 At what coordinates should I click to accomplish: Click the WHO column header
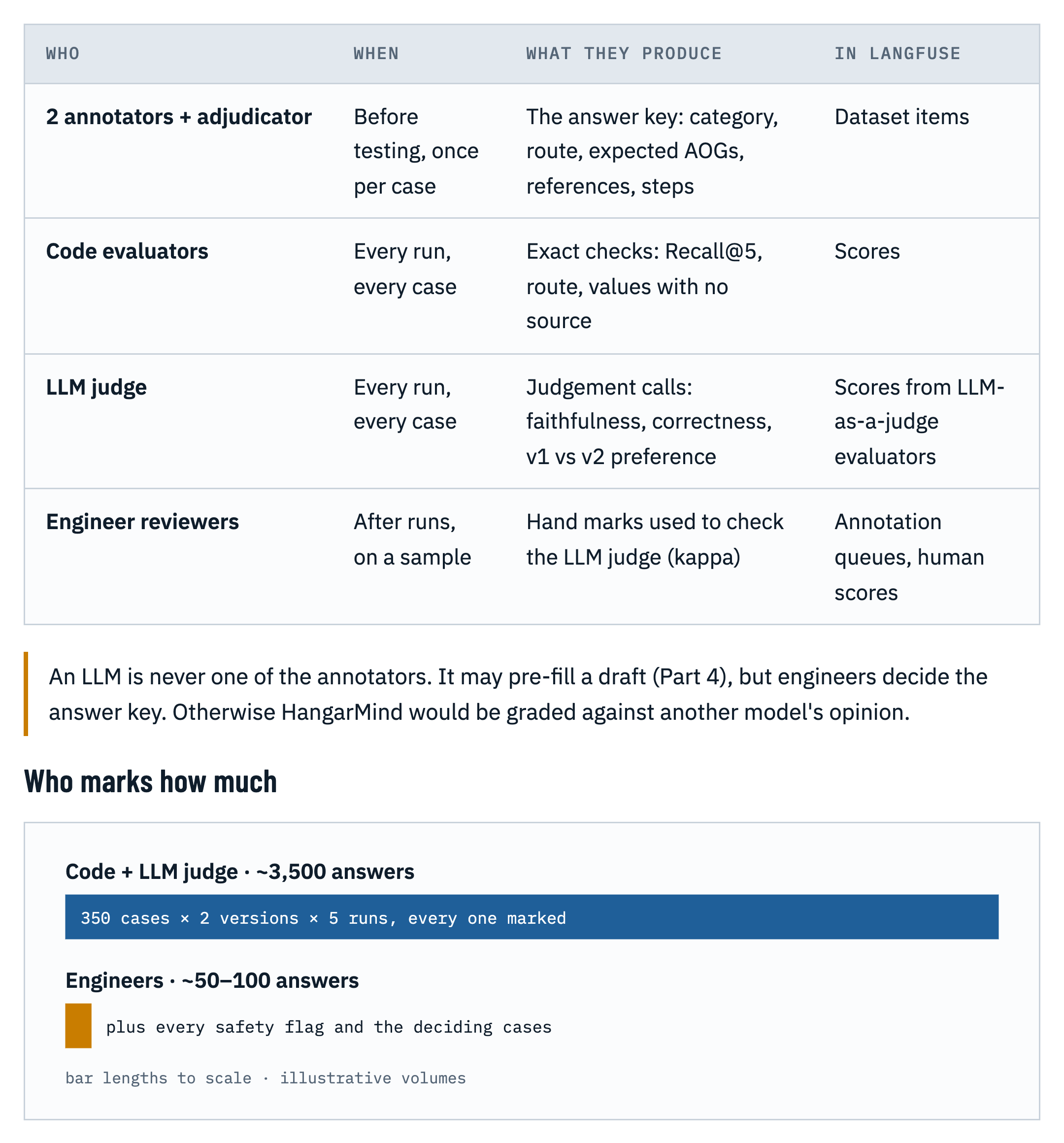coord(63,54)
